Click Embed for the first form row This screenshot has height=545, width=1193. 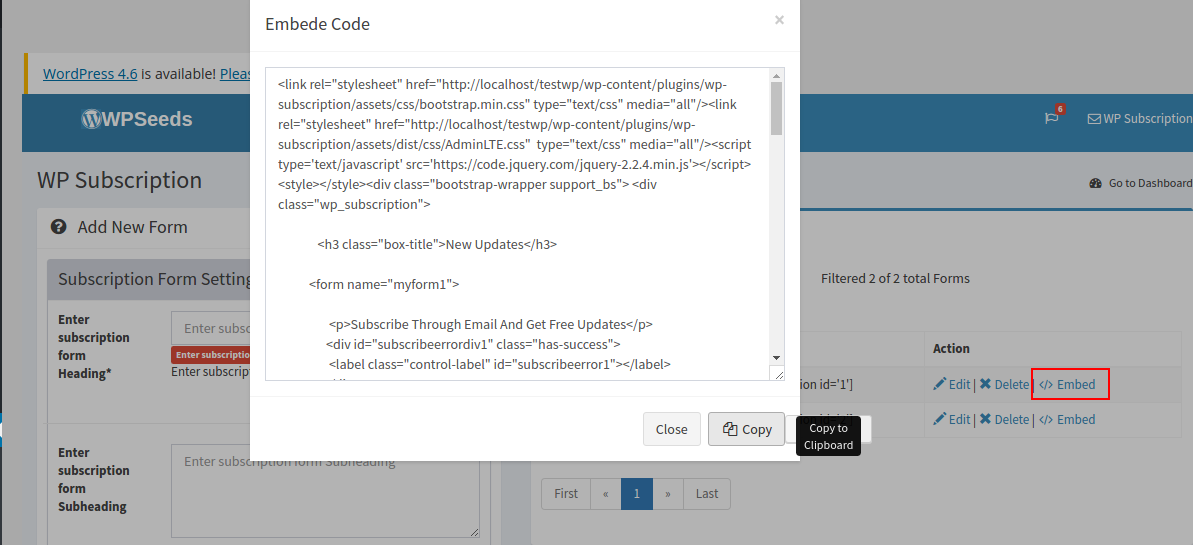click(x=1067, y=384)
